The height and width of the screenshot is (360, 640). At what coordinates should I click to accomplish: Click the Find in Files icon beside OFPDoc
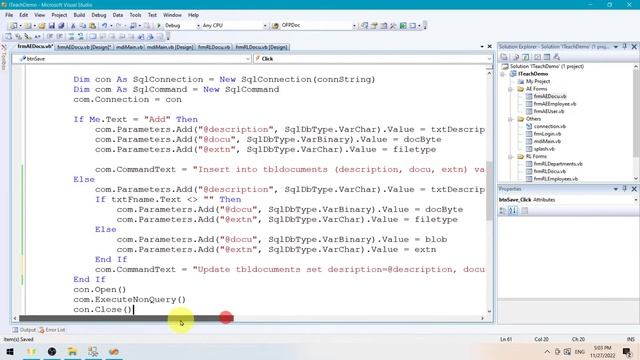pyautogui.click(x=276, y=26)
